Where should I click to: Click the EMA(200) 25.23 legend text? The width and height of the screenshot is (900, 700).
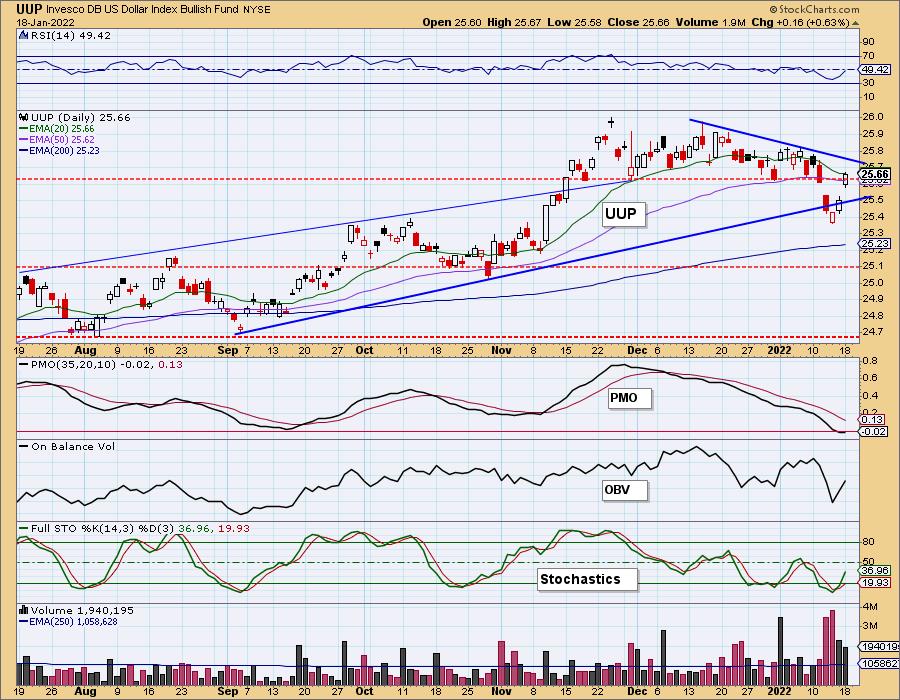point(64,151)
